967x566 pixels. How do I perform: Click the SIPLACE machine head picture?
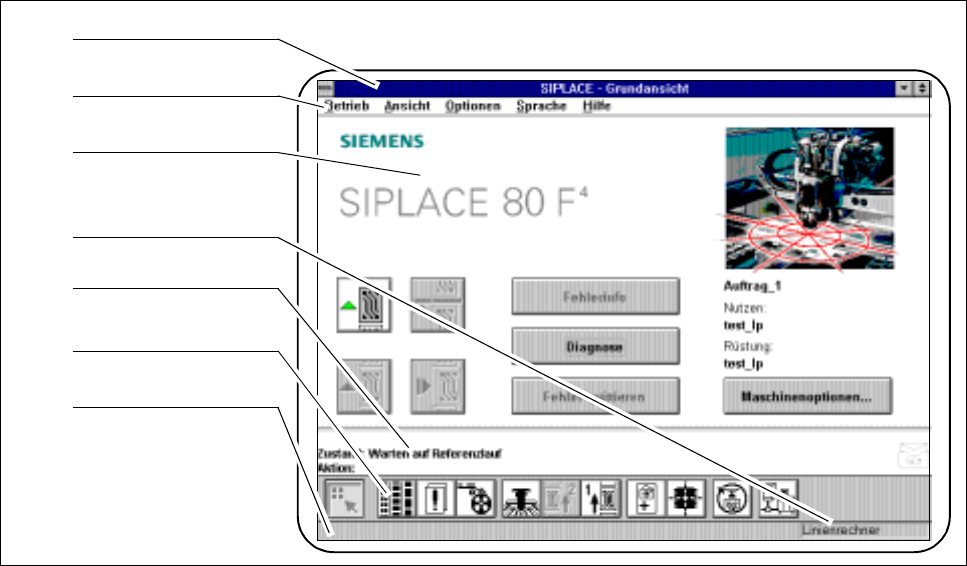(x=810, y=199)
